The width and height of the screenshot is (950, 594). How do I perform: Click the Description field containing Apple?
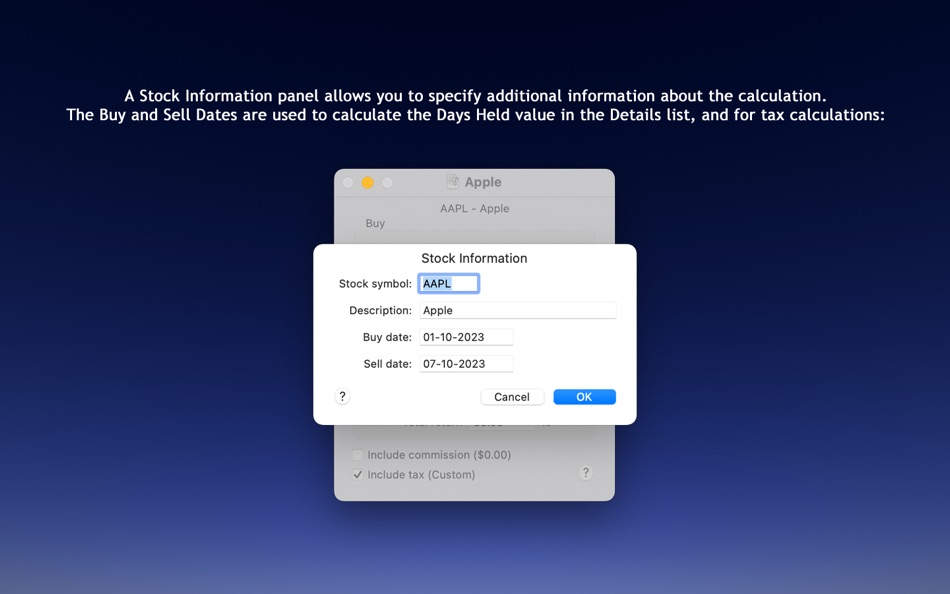517,310
